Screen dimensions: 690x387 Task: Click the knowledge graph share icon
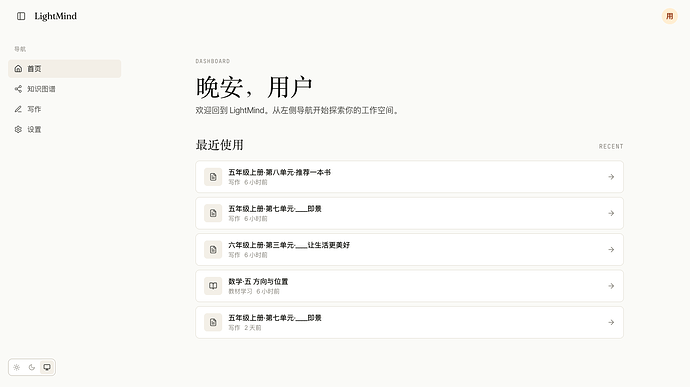tap(18, 89)
